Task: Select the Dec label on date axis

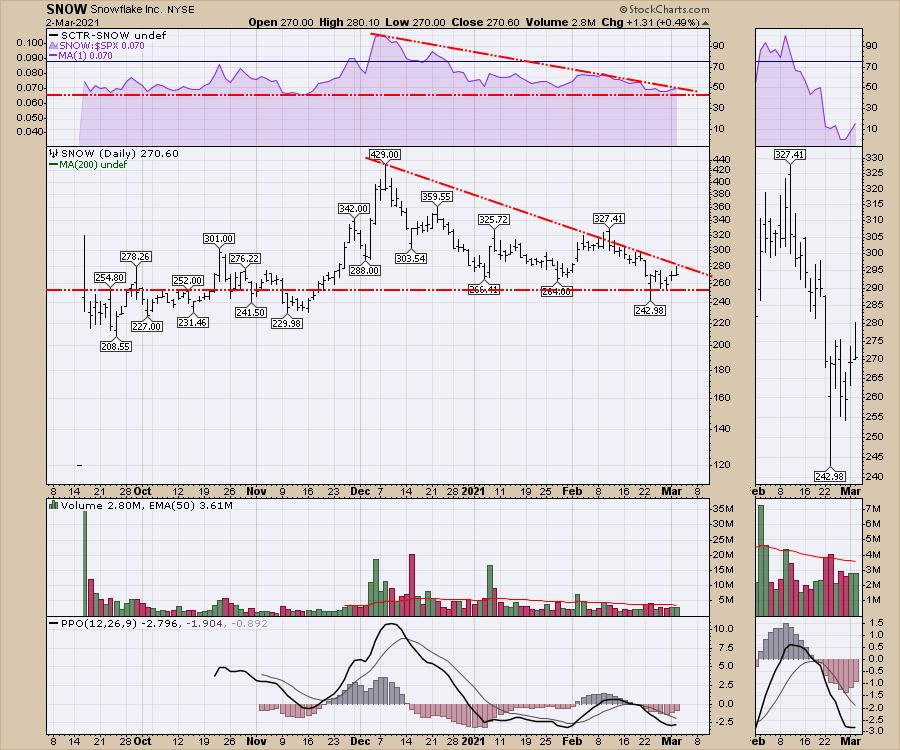Action: pos(359,491)
